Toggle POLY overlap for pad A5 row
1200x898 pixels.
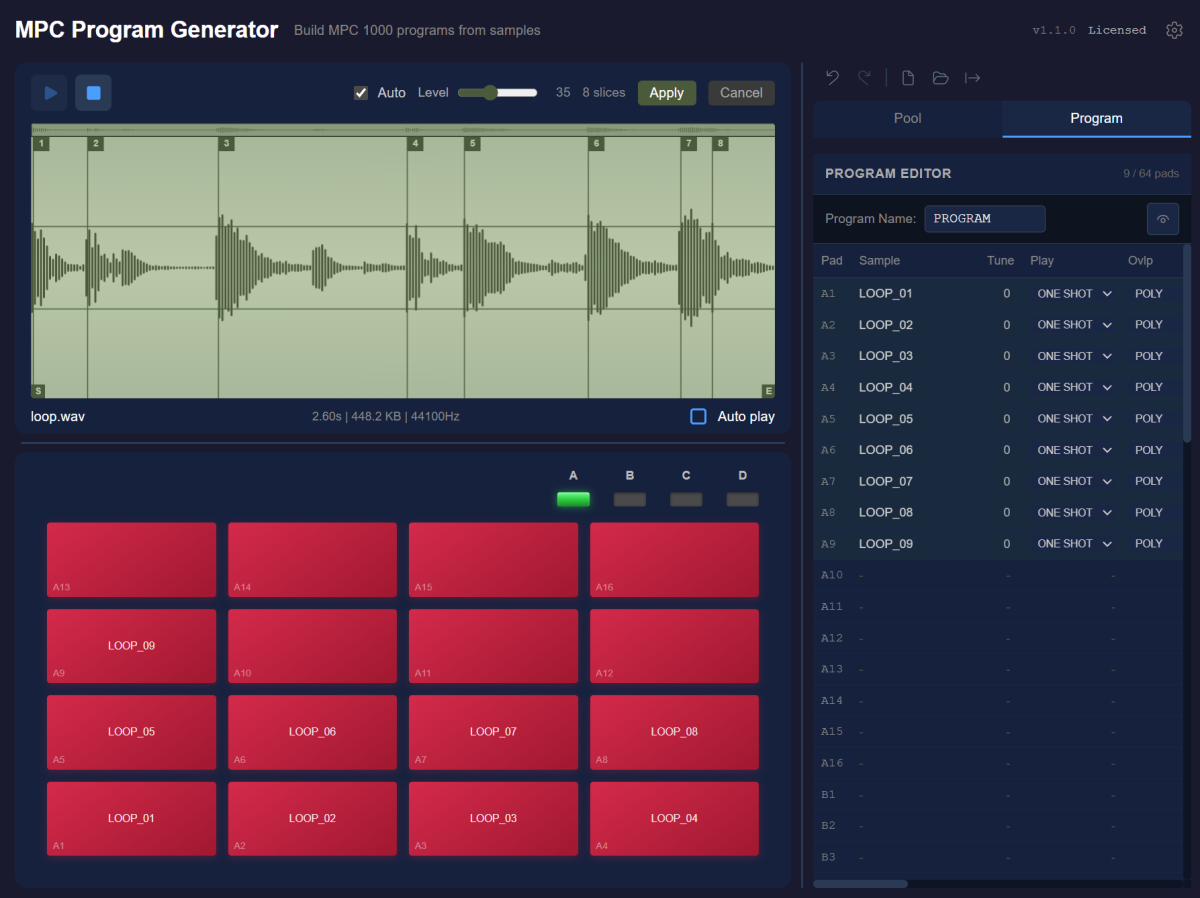[1149, 419]
